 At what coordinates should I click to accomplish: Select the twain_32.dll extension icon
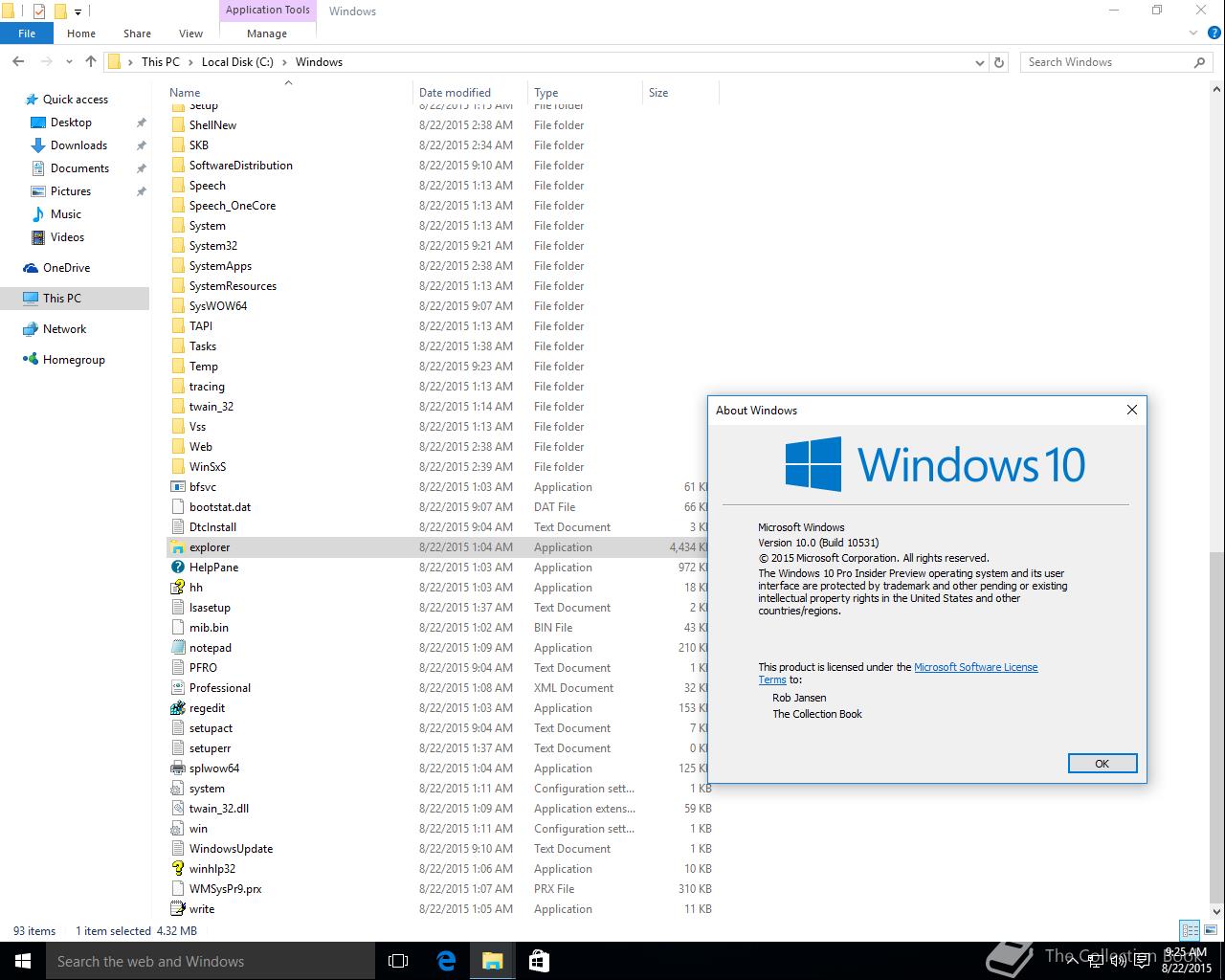(178, 809)
